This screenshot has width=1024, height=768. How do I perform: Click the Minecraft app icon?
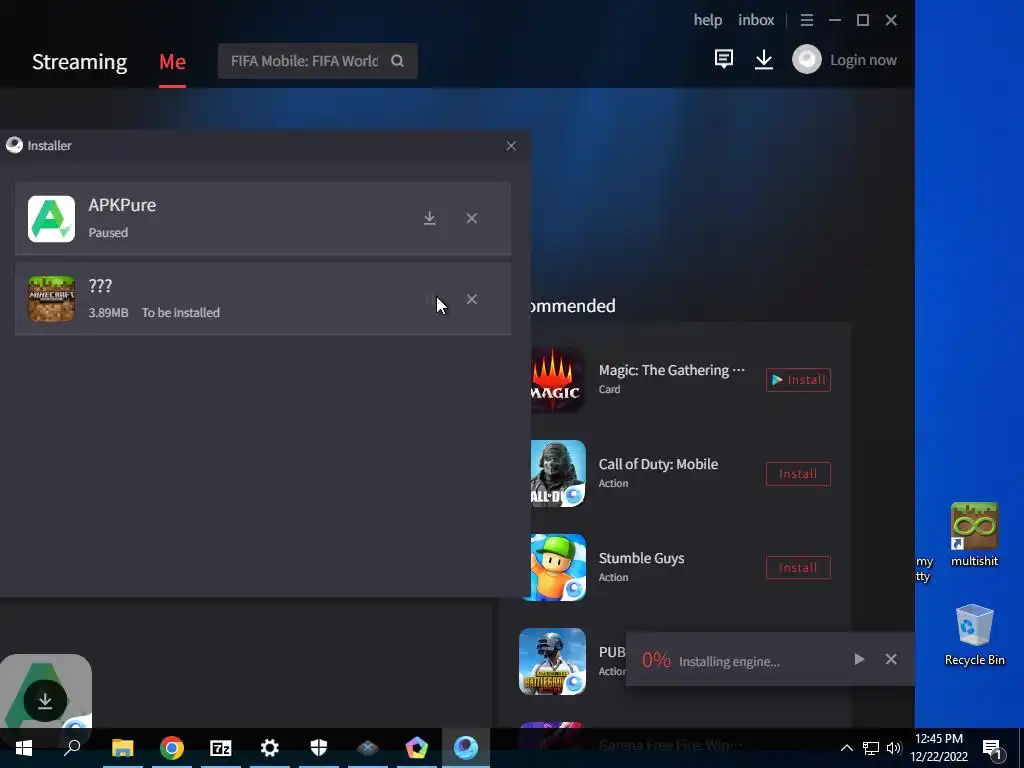point(52,299)
